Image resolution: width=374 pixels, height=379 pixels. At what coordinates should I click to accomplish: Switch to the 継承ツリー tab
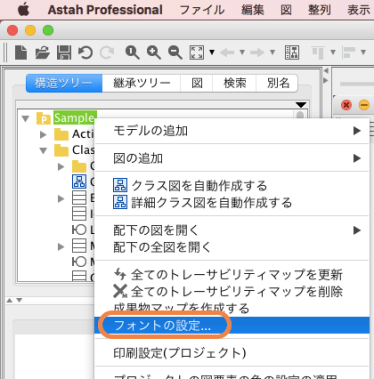(x=141, y=83)
